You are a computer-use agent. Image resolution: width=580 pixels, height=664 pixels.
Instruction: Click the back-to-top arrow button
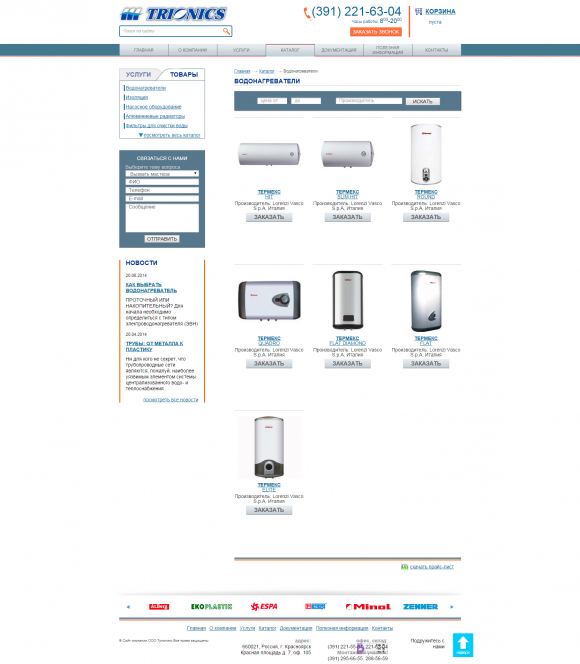463,645
